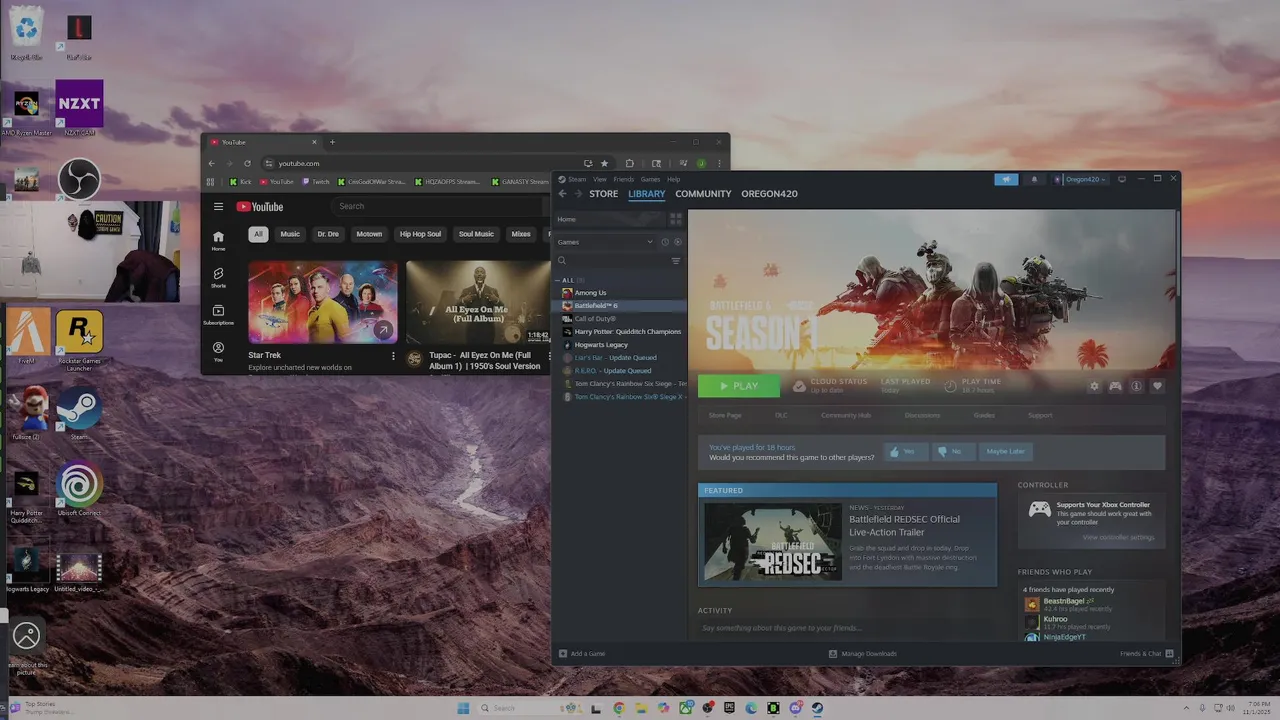This screenshot has height=720, width=1280.
Task: Open the Kick bookmark in Chrome
Action: tap(240, 182)
